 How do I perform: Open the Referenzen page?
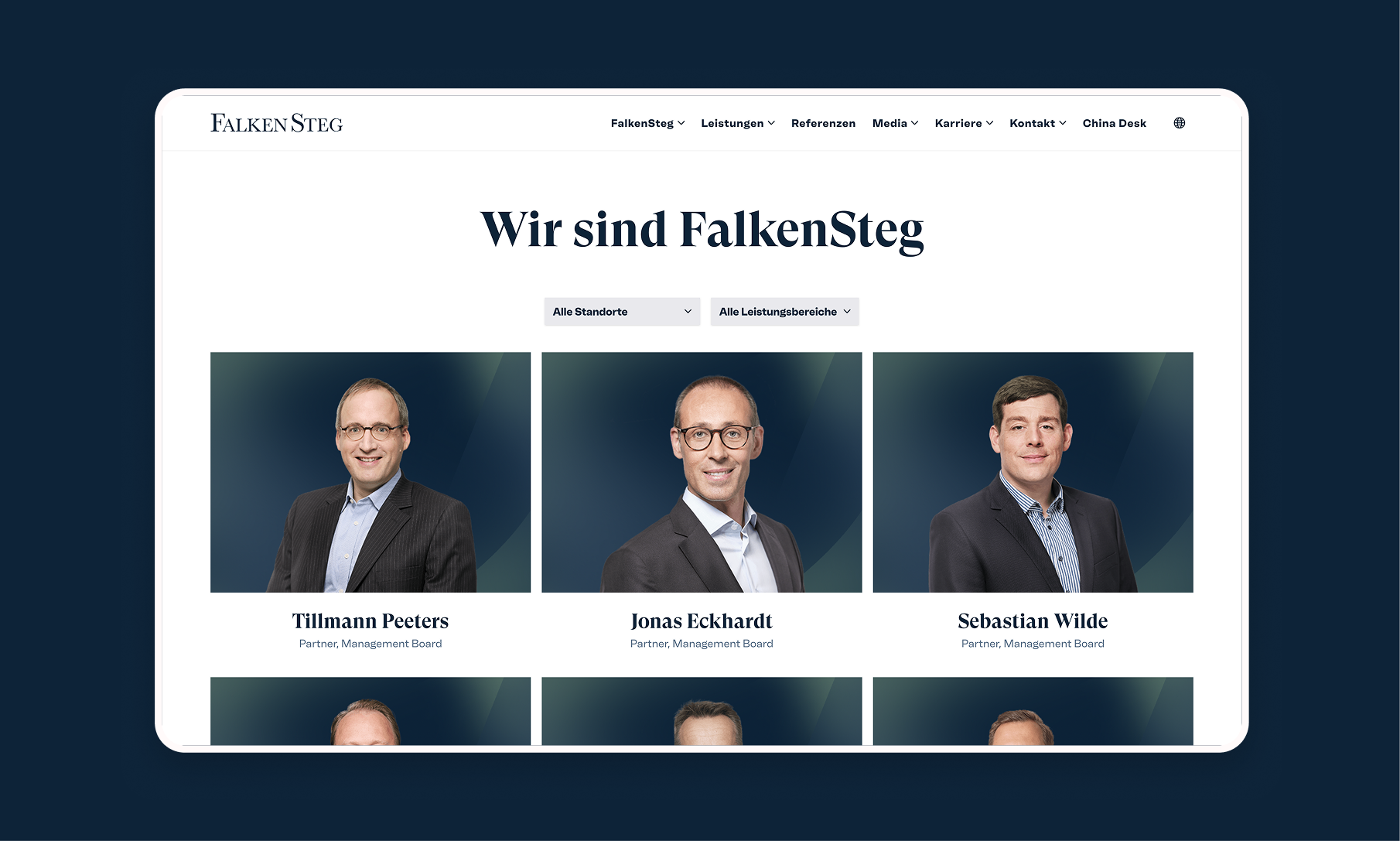[823, 123]
